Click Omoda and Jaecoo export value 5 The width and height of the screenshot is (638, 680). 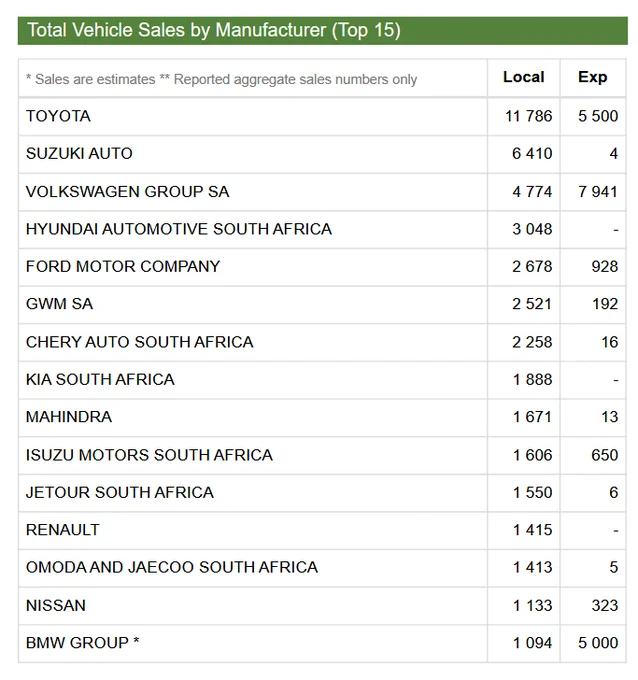[x=613, y=567]
